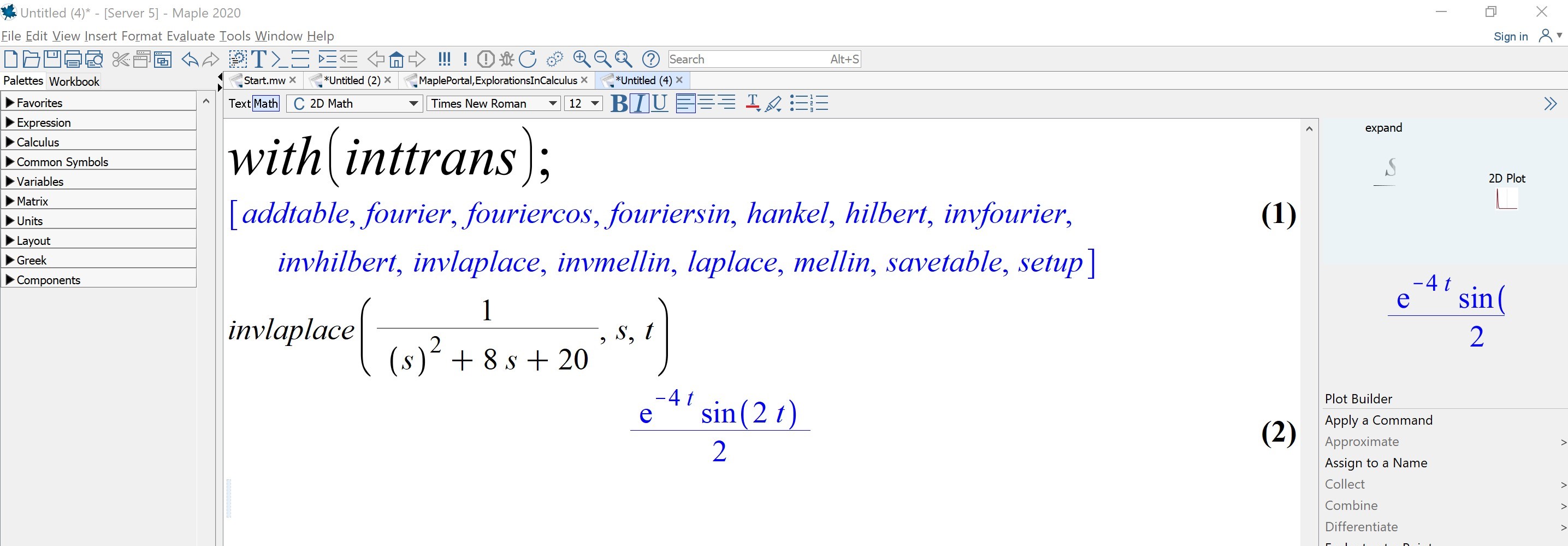This screenshot has height=546, width=1568.
Task: Open a file using the folder icon
Action: pos(31,59)
